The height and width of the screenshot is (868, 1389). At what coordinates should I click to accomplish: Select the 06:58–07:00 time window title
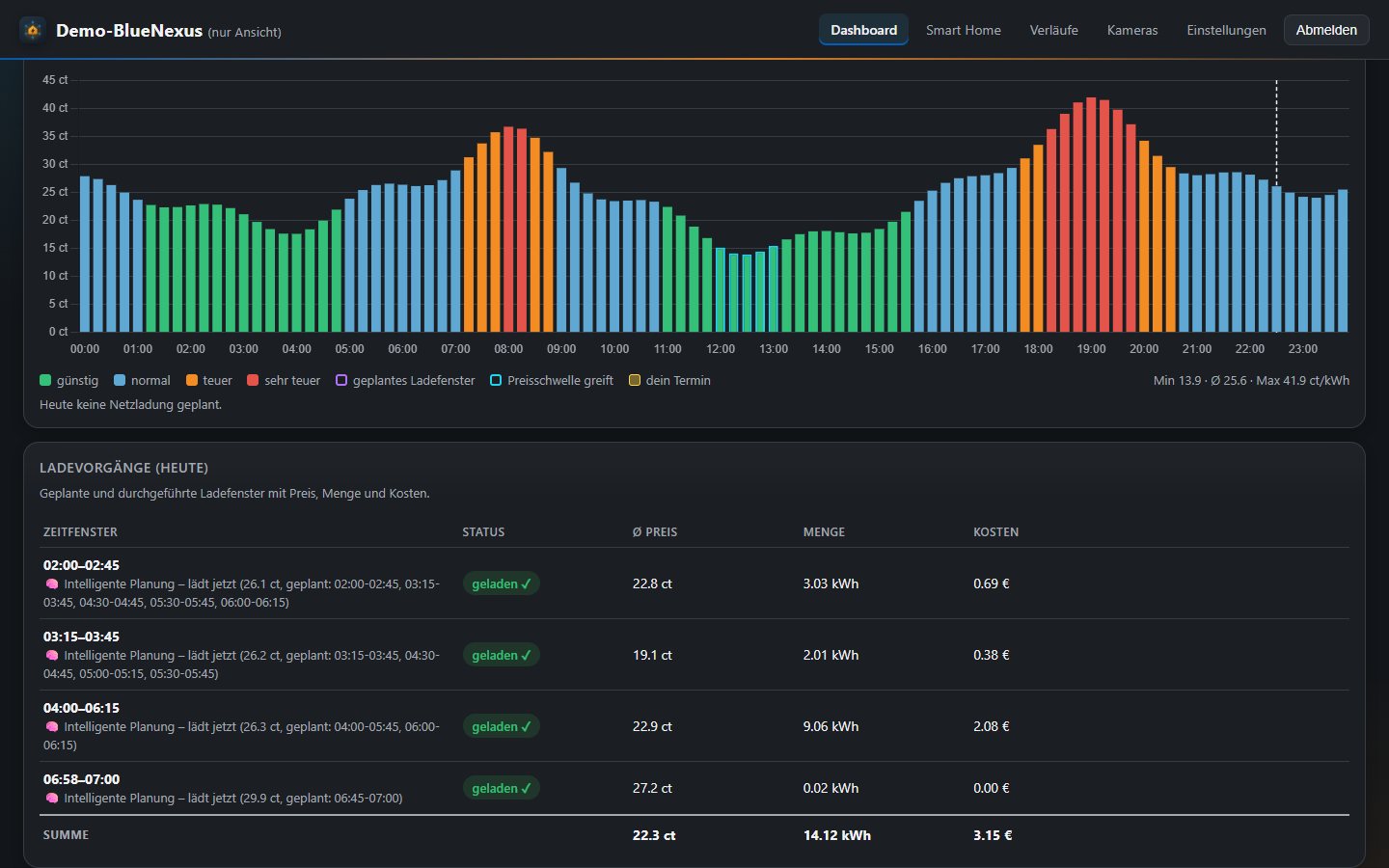[81, 779]
